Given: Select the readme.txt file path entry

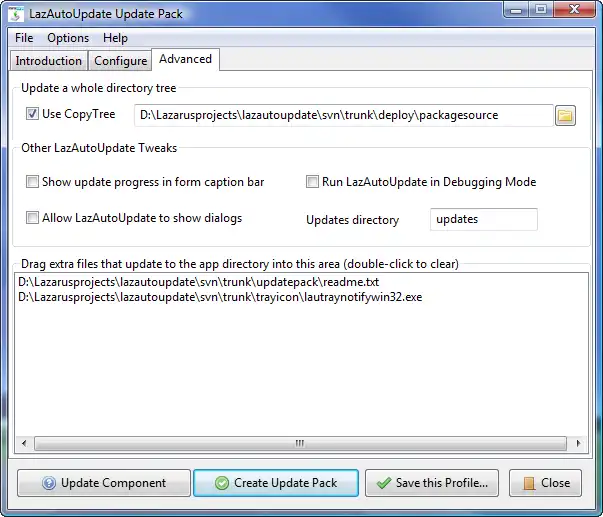Looking at the screenshot, I should tap(198, 282).
